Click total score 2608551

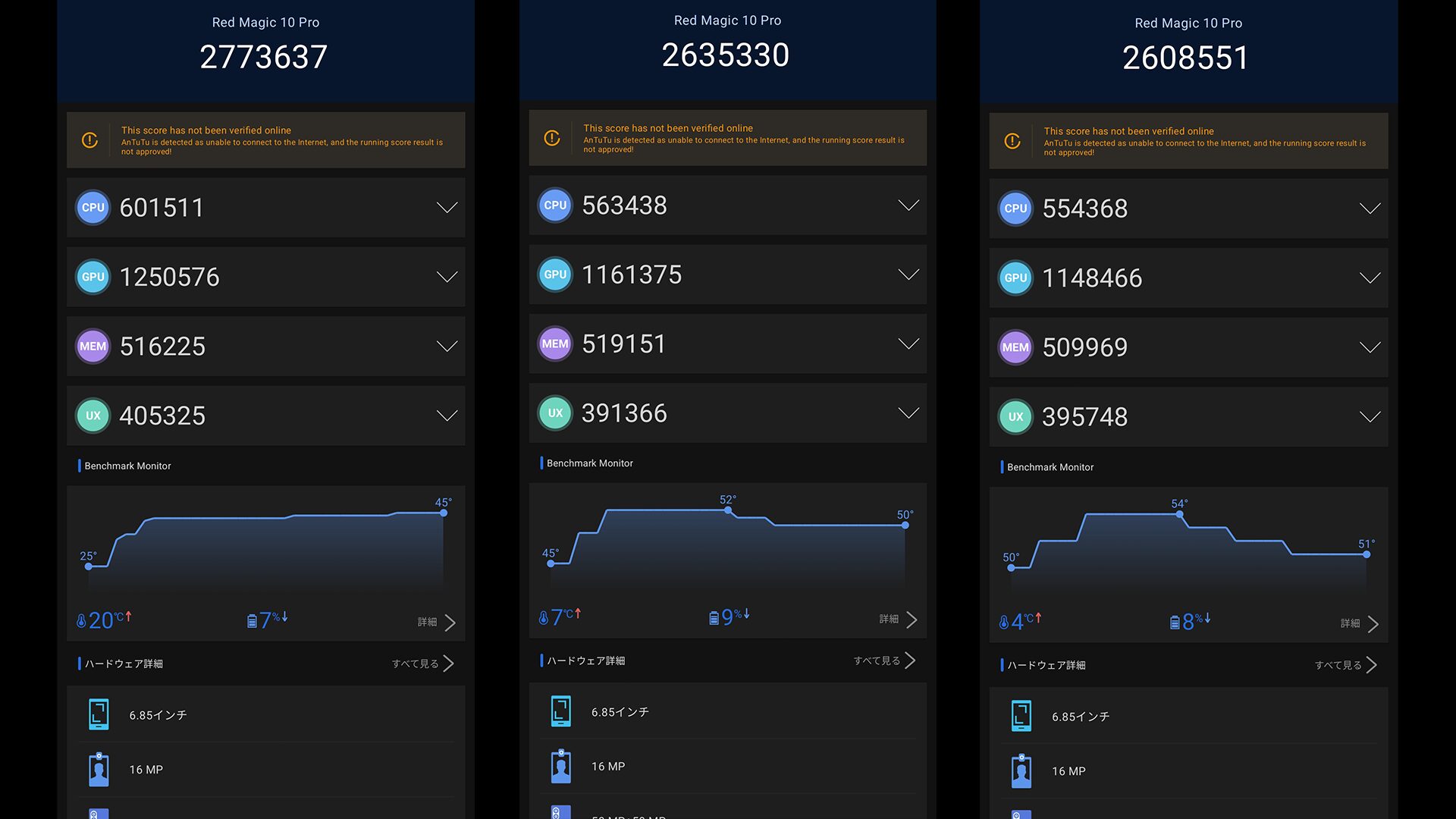pyautogui.click(x=1186, y=58)
